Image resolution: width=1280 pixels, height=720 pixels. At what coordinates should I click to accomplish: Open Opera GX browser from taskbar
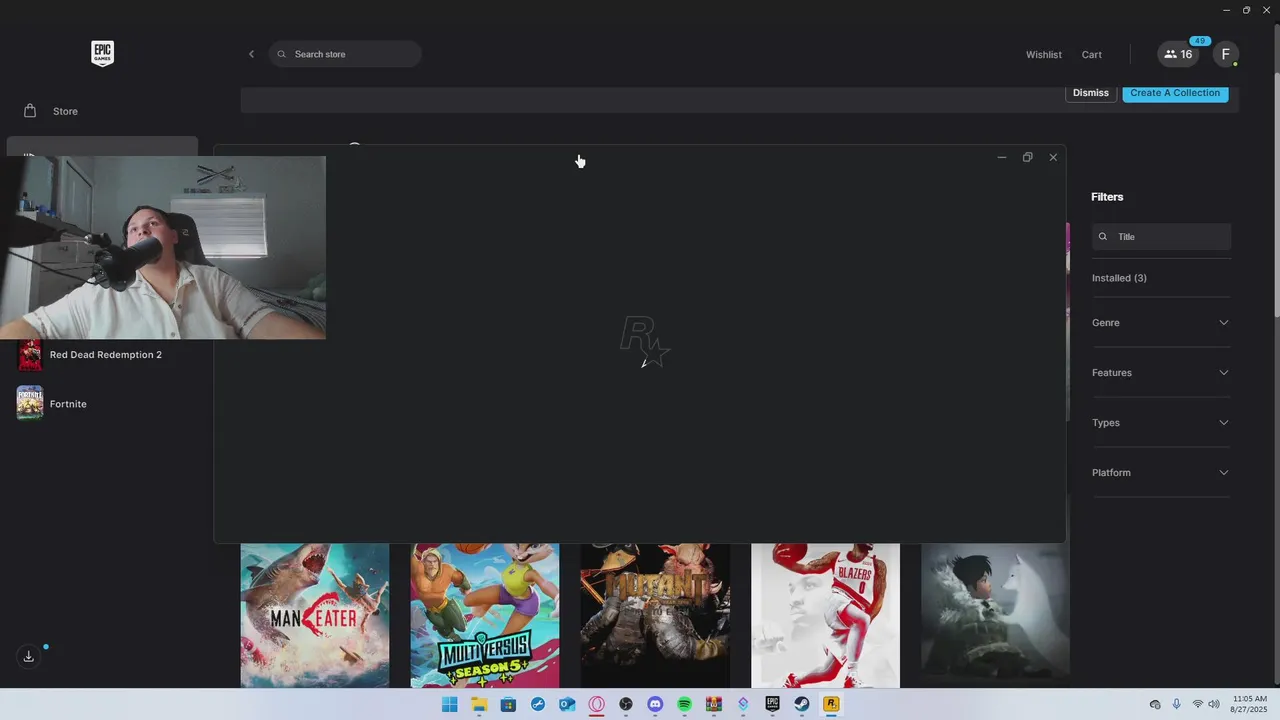click(597, 704)
